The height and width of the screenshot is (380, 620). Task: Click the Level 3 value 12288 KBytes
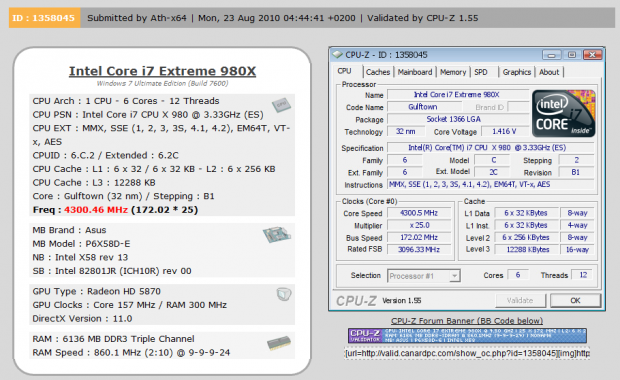[x=526, y=250]
